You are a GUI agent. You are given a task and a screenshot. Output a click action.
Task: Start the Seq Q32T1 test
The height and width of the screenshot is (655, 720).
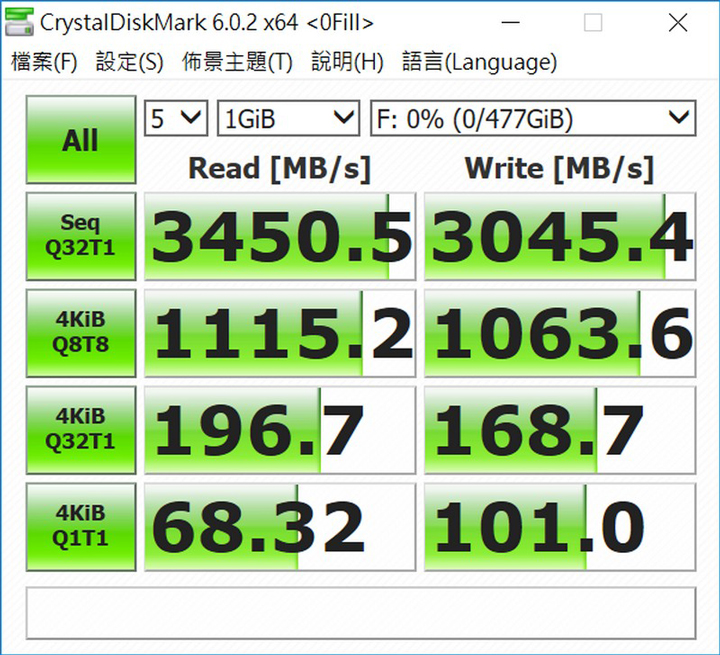tap(81, 236)
